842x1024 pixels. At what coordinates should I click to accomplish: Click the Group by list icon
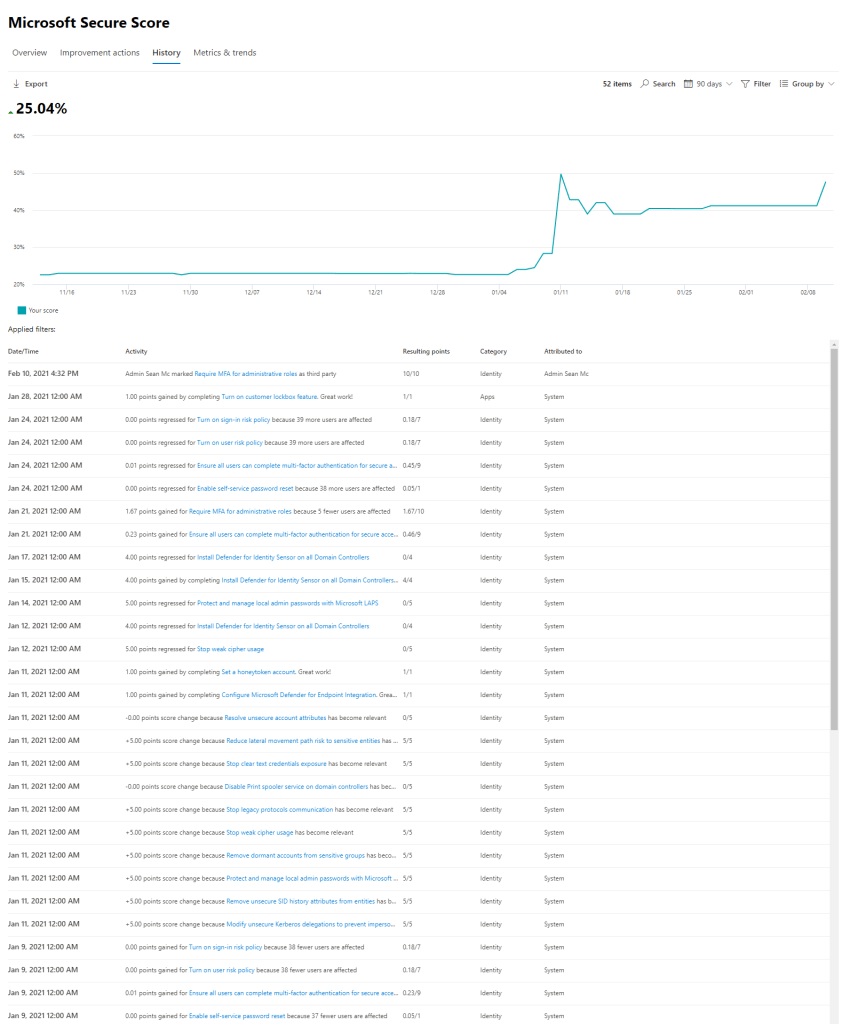(x=784, y=84)
